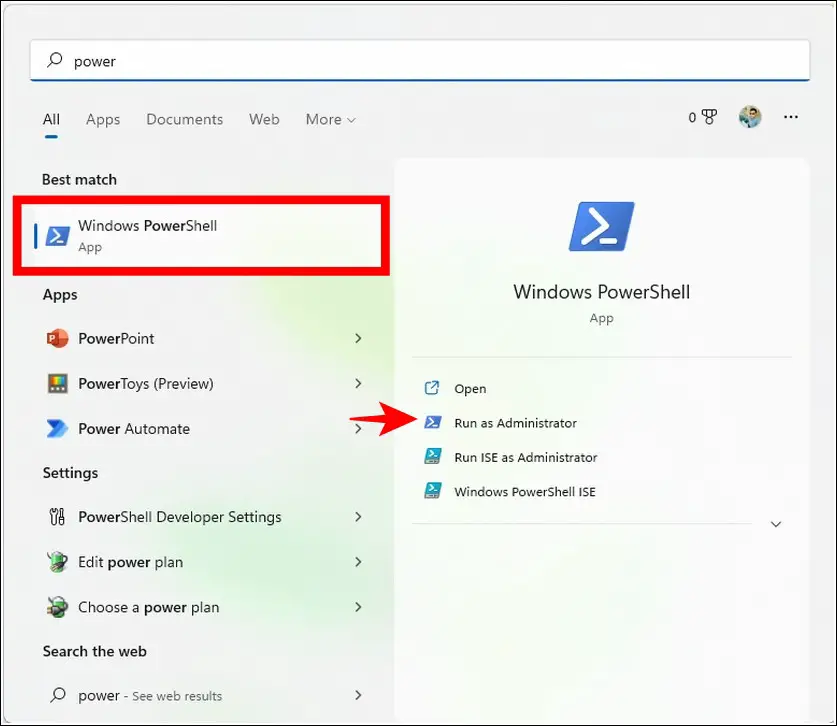
Task: Click the search text field containing 'power'
Action: tap(420, 60)
